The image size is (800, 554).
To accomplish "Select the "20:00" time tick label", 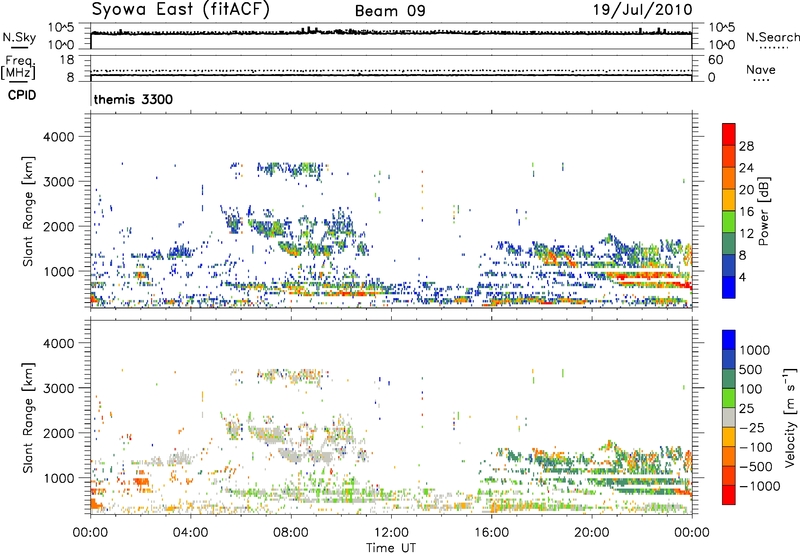I will click(x=591, y=533).
